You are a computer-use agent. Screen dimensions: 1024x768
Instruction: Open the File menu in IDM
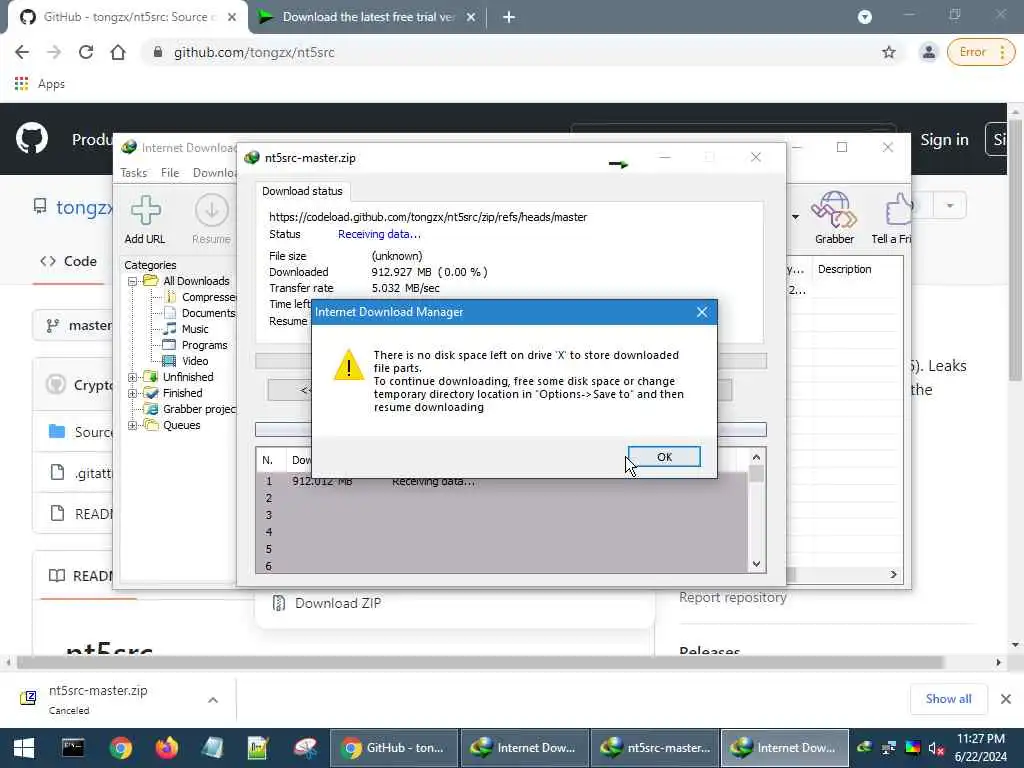point(170,172)
